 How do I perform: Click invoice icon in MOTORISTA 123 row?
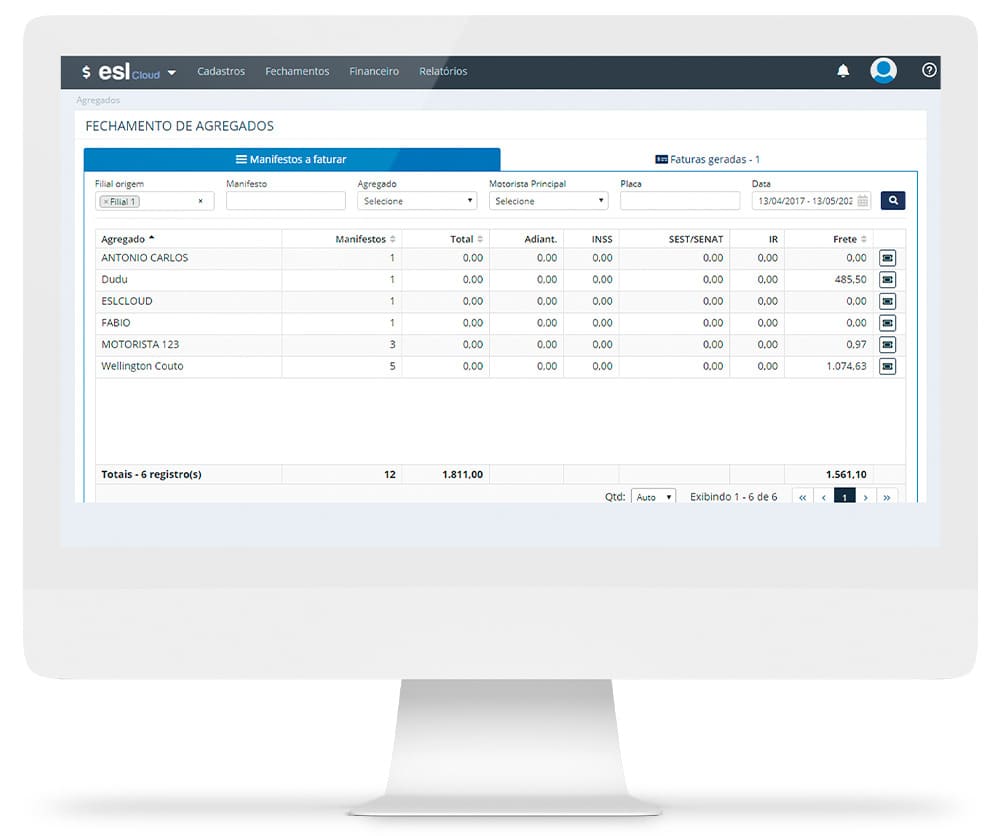[x=887, y=345]
